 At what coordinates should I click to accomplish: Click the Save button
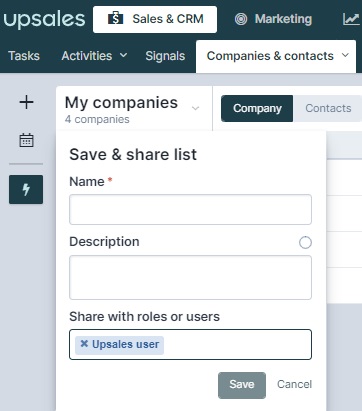[x=242, y=385]
